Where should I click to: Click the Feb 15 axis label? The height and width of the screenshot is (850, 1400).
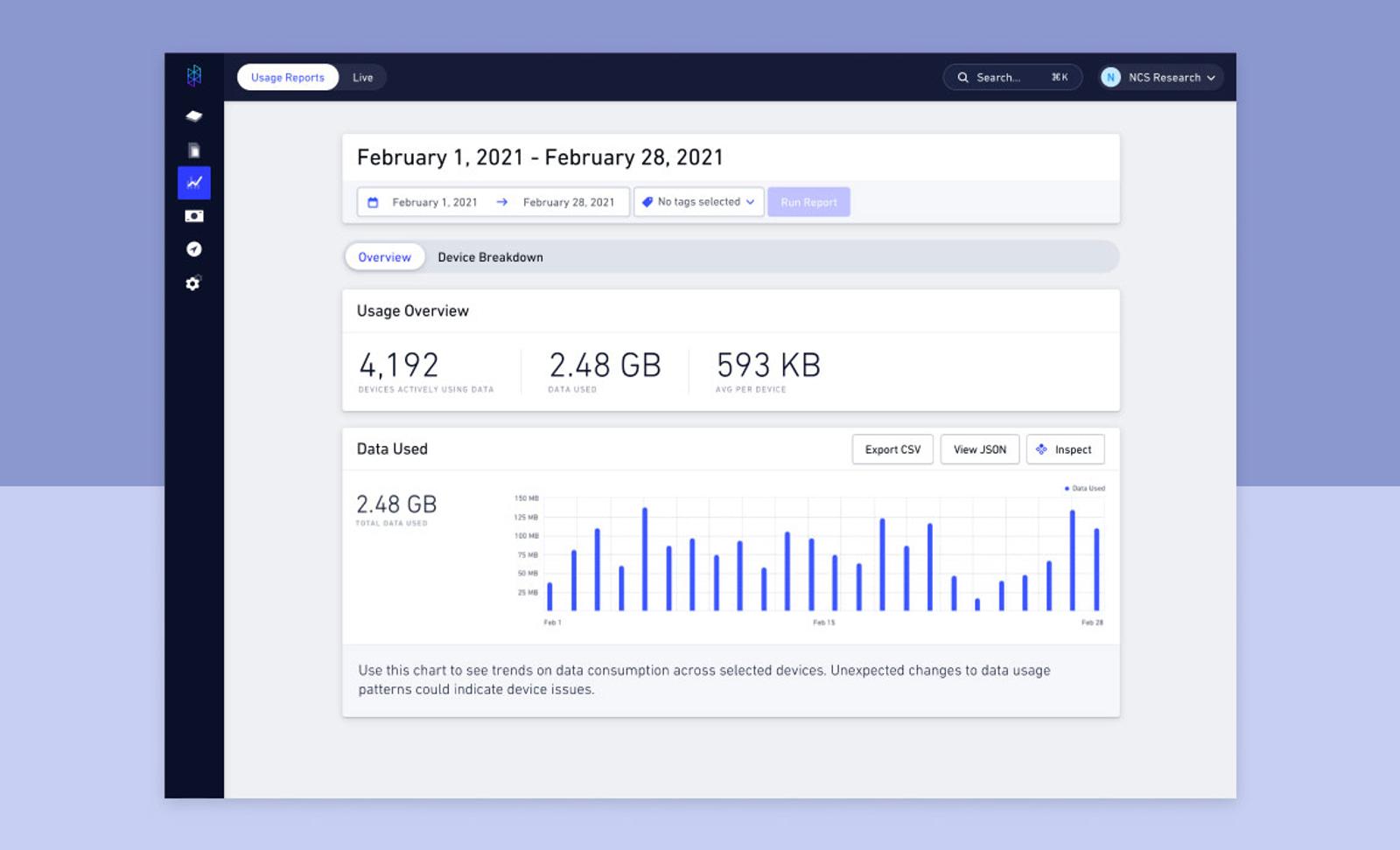(x=824, y=623)
